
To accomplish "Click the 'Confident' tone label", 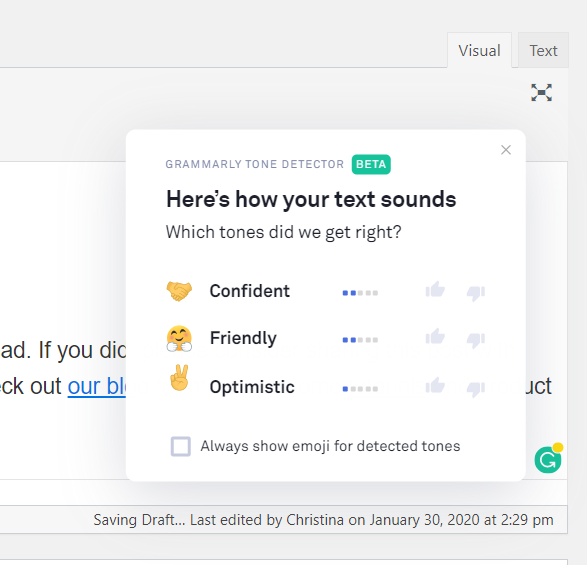I will 250,291.
